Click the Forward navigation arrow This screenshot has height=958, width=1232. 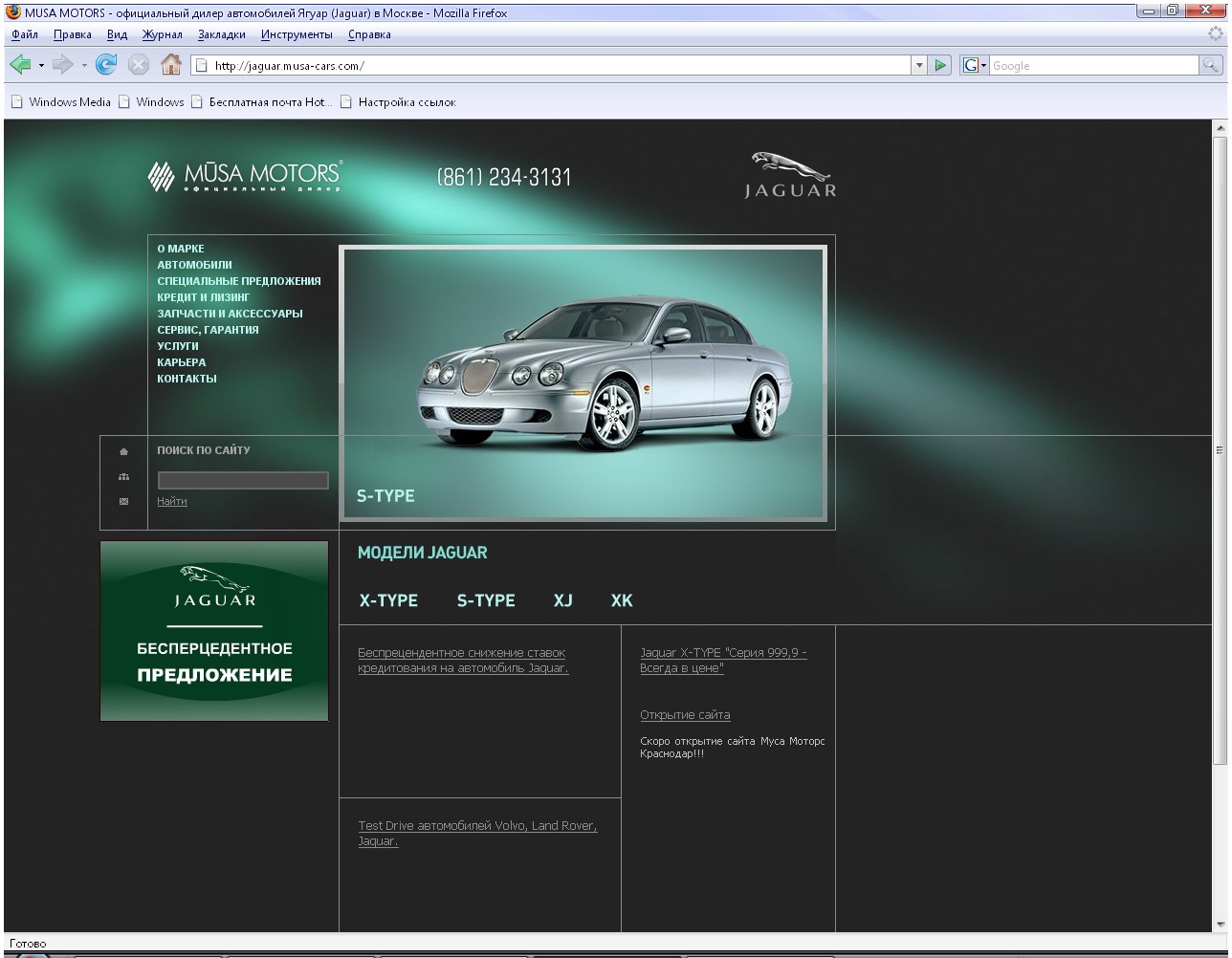pyautogui.click(x=61, y=64)
